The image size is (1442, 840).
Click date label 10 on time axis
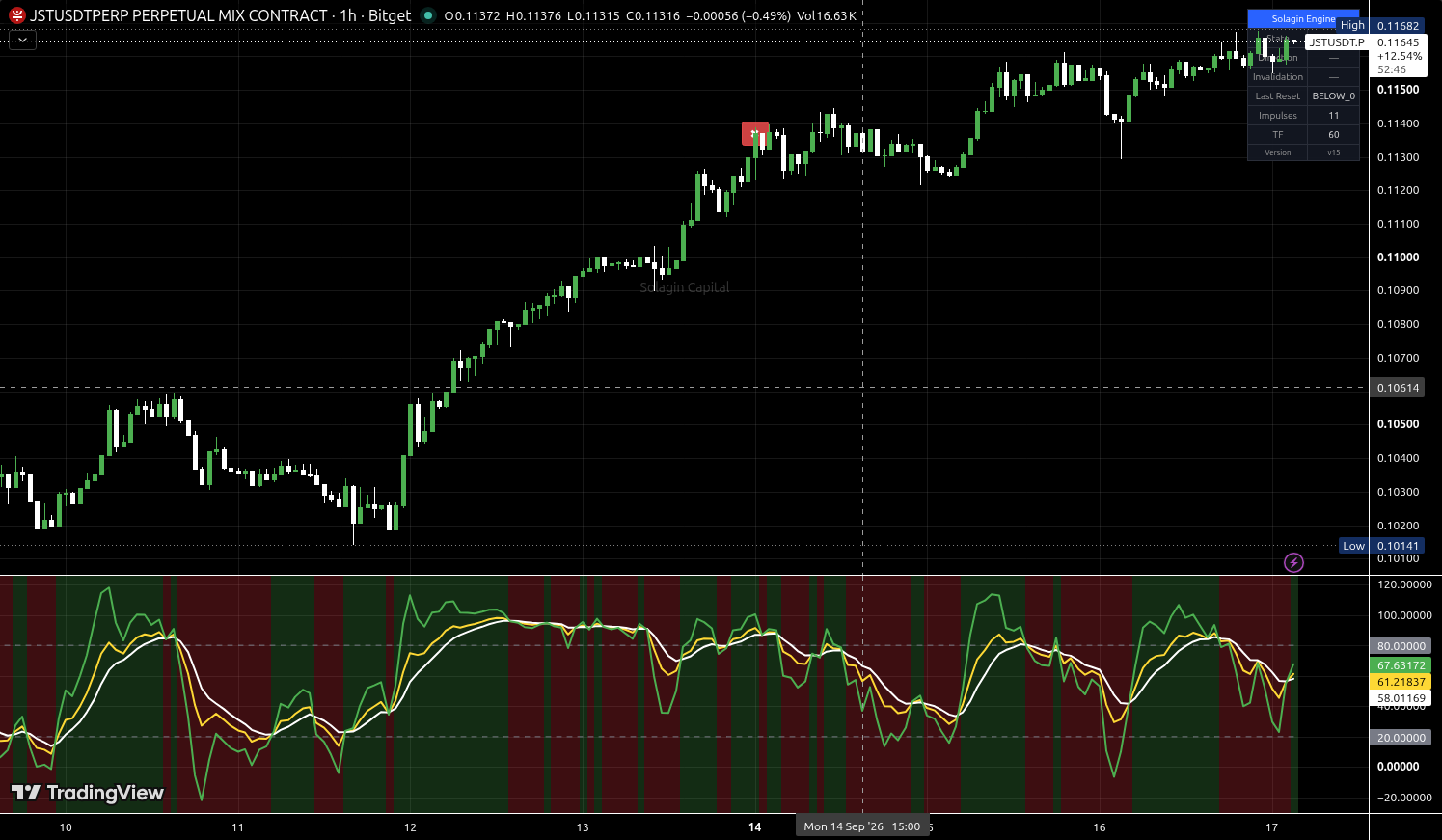pyautogui.click(x=66, y=827)
